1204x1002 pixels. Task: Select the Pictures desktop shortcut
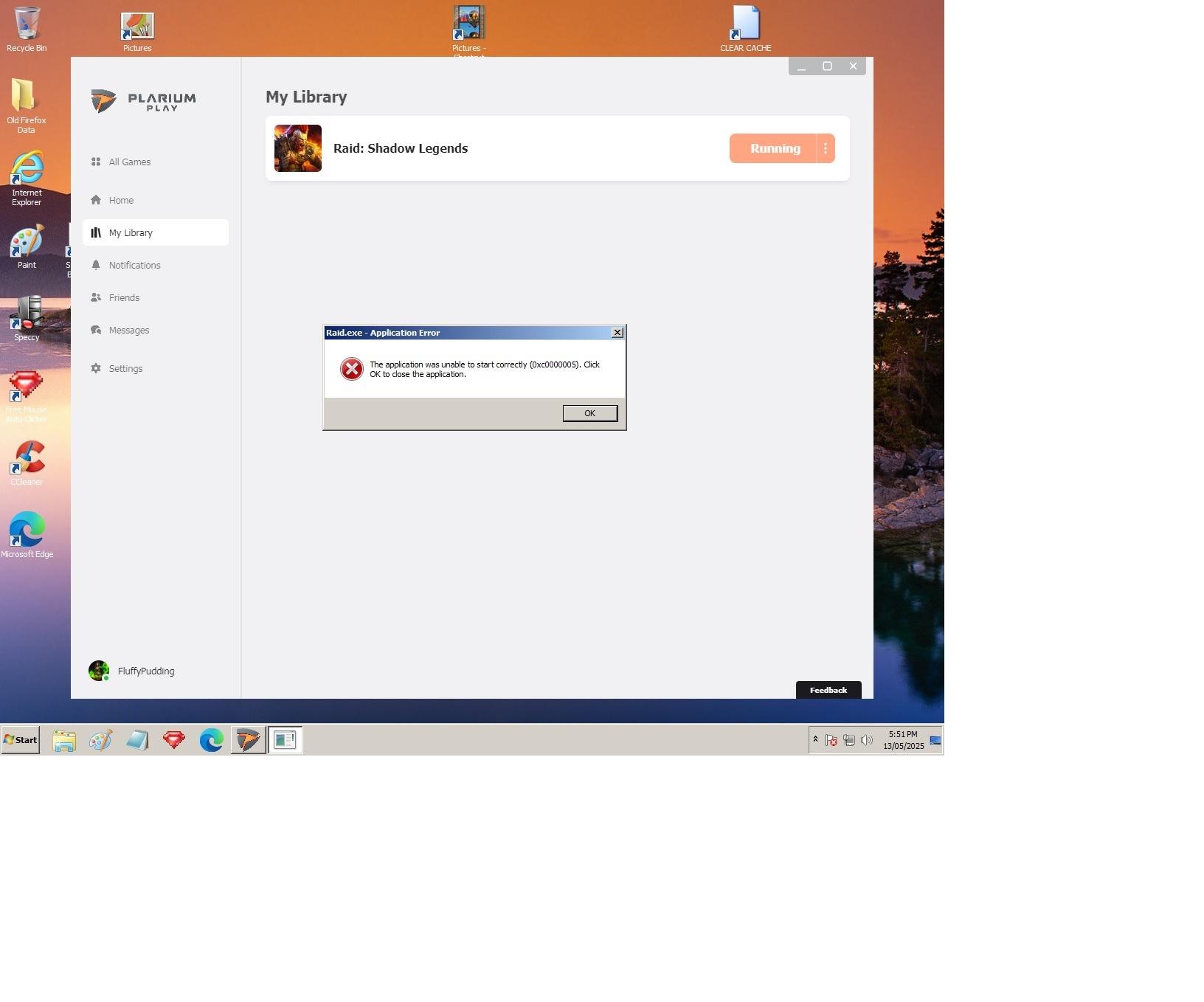click(137, 32)
